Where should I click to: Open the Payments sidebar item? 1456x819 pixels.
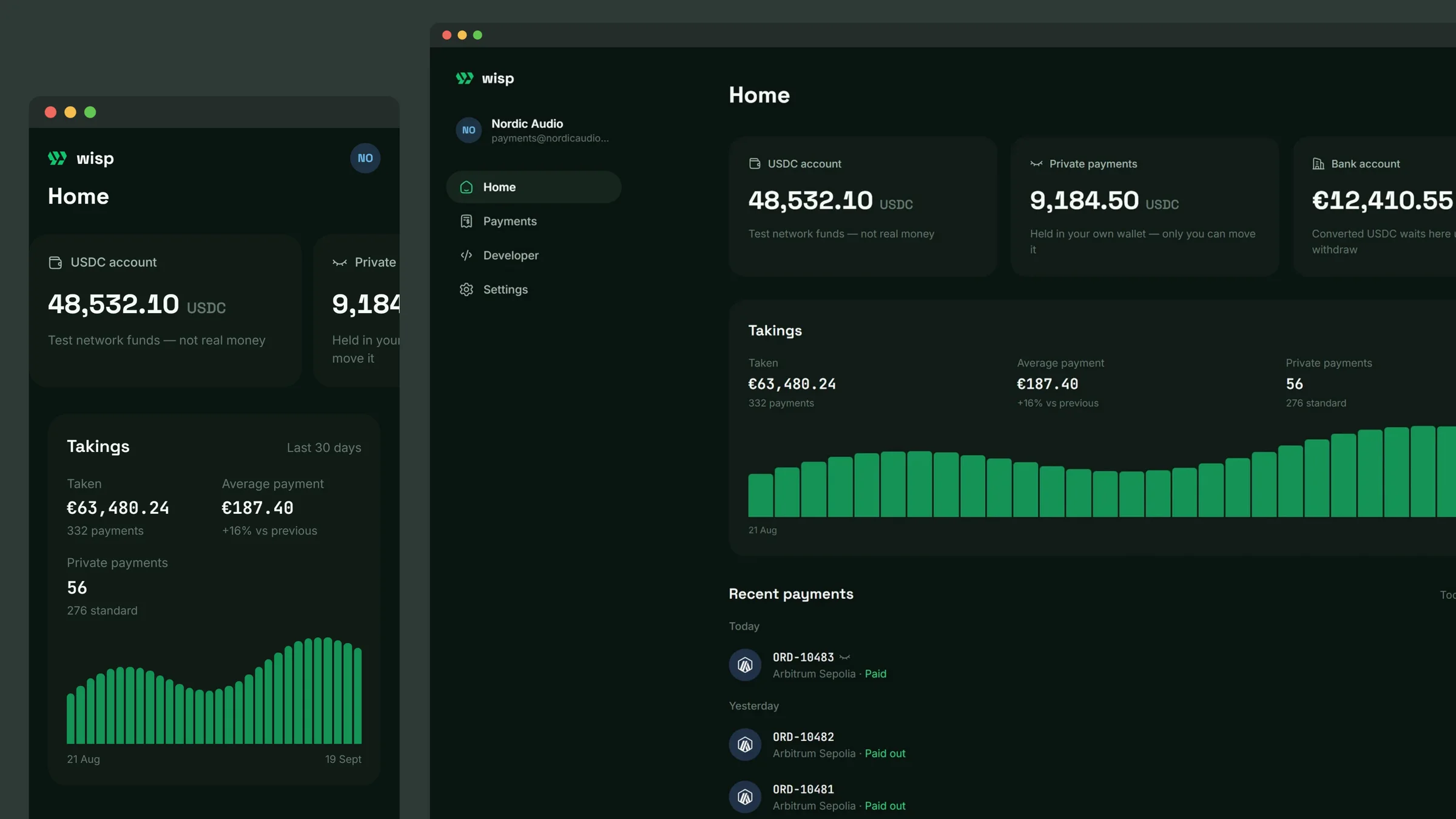click(x=533, y=221)
